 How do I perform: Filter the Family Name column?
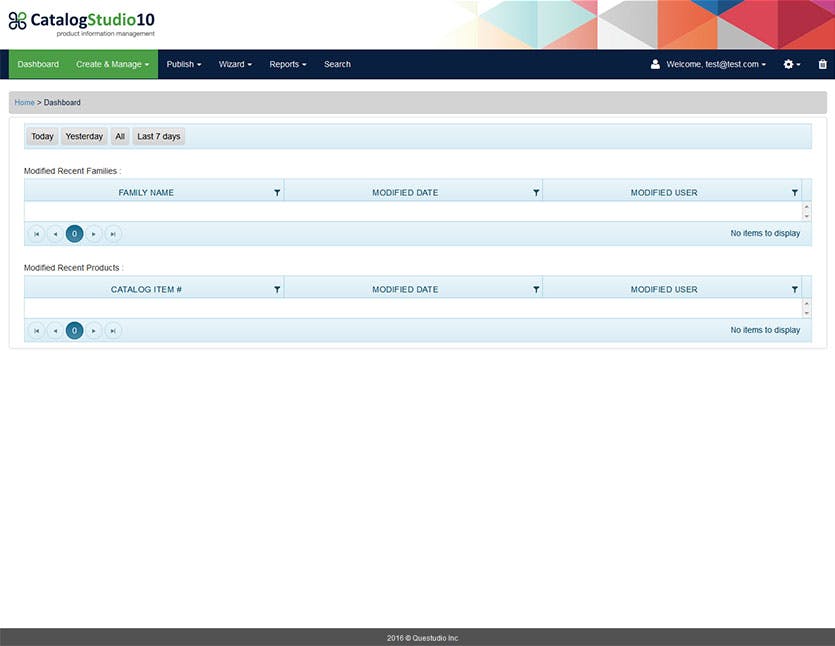coord(277,193)
